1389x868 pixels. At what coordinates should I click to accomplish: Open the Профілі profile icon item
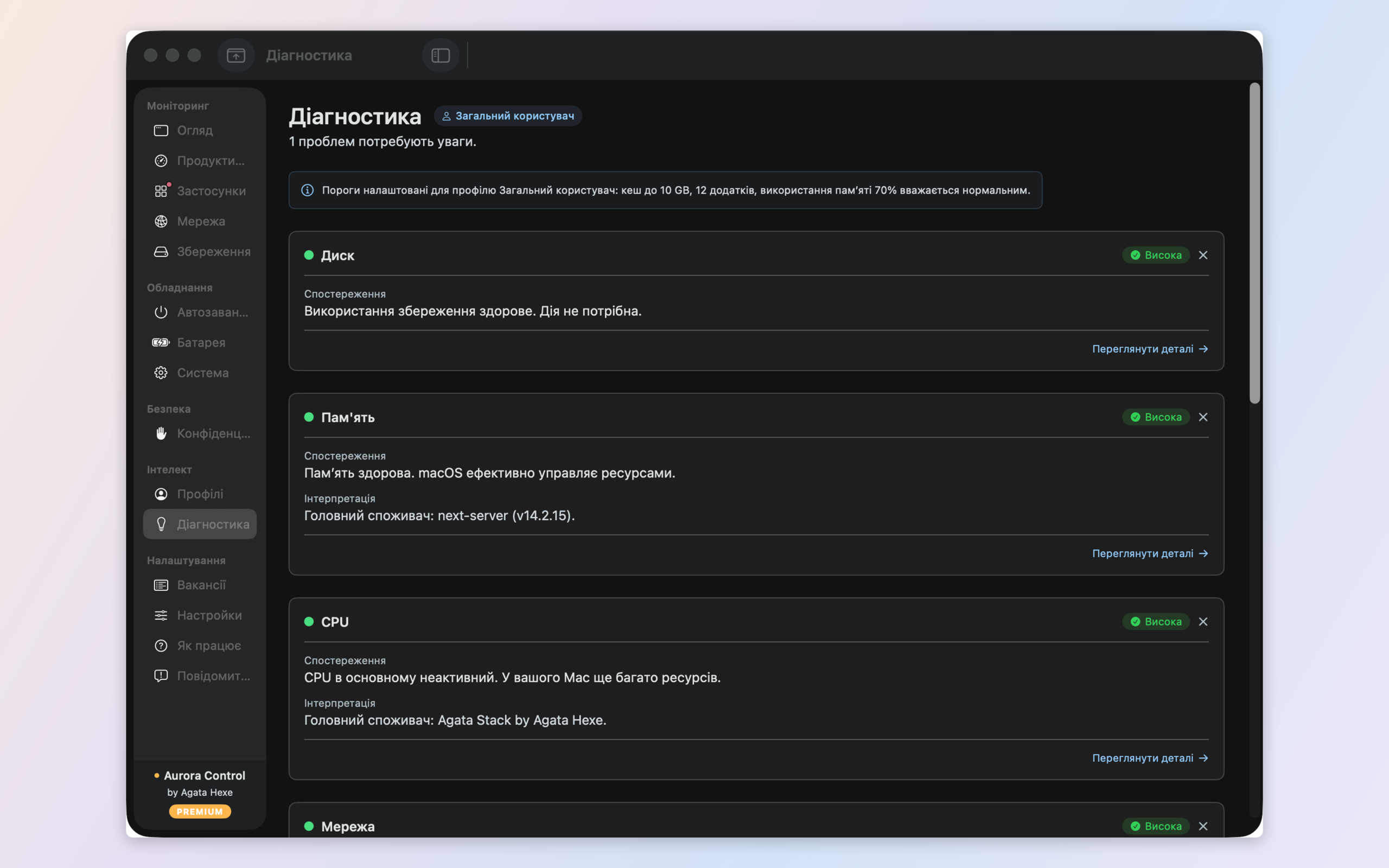(200, 494)
